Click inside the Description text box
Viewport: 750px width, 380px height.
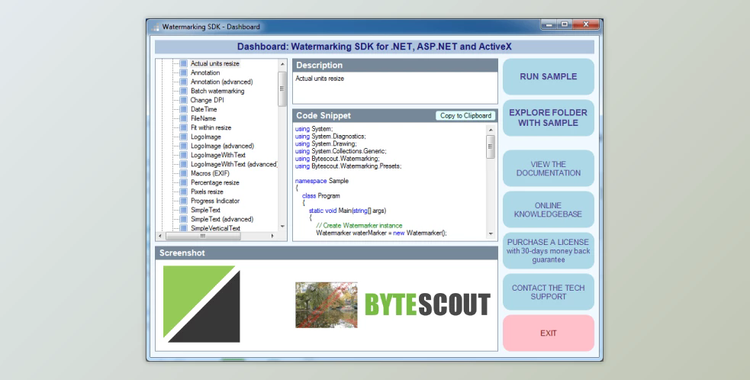coord(395,88)
